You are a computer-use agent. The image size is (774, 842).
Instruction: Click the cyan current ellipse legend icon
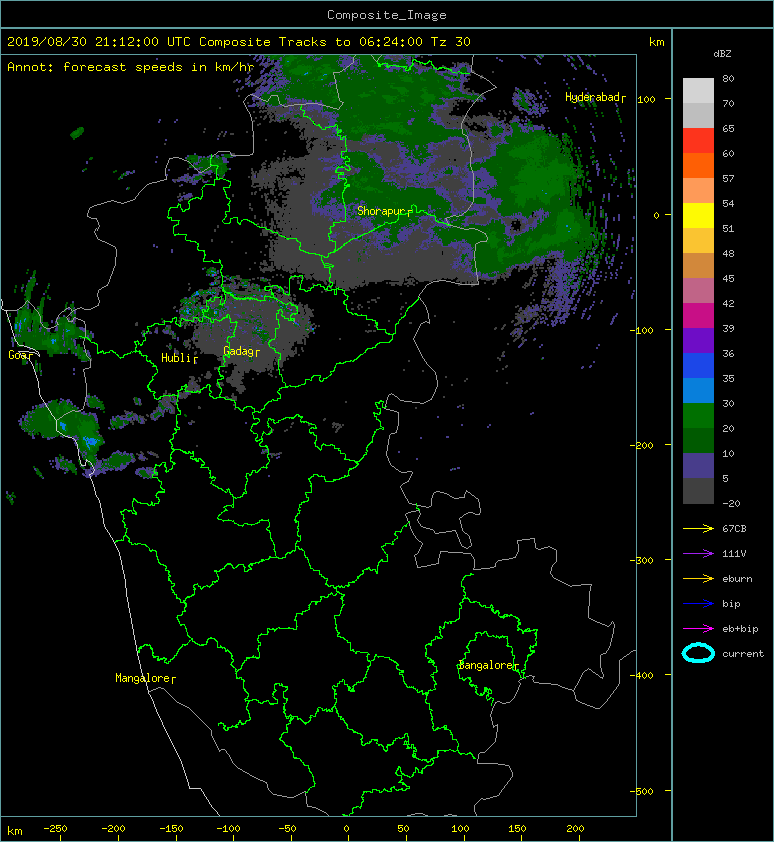pyautogui.click(x=698, y=653)
